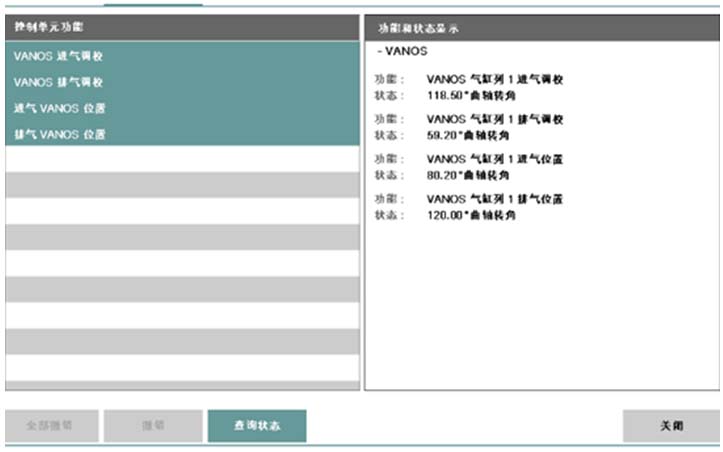Pick the "排气 VANOS 位置" list entry
The width and height of the screenshot is (723, 452).
(60, 134)
